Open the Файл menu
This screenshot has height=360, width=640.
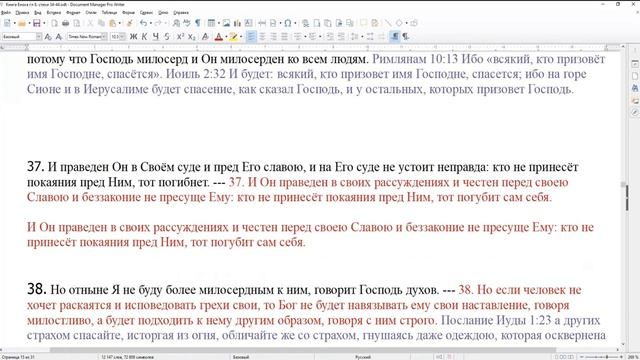[6, 13]
